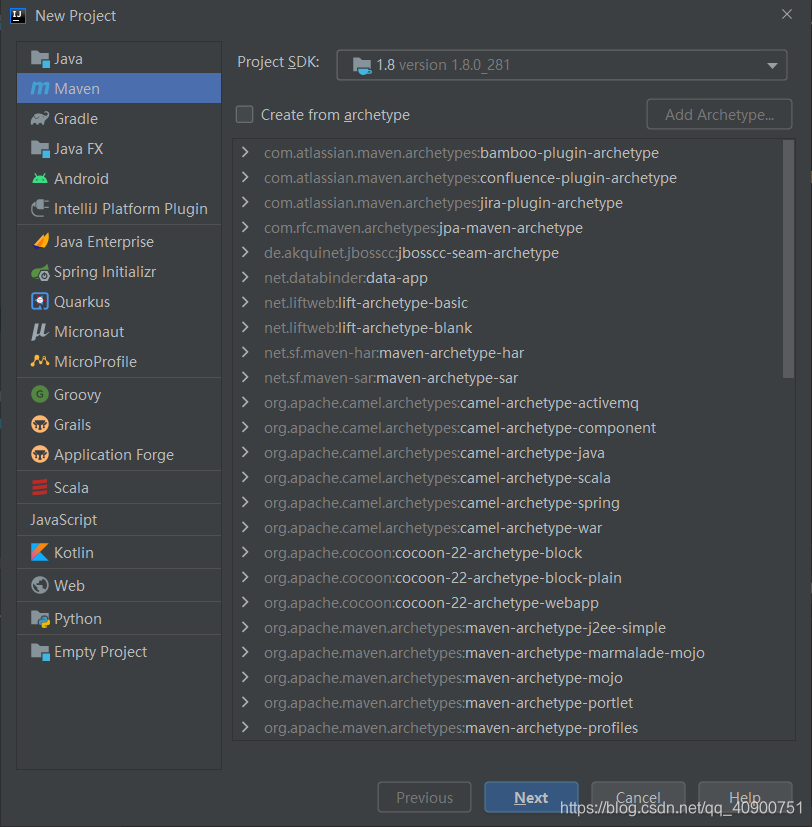Select Empty Project entry
Screen dimensions: 812x827
[119, 652]
